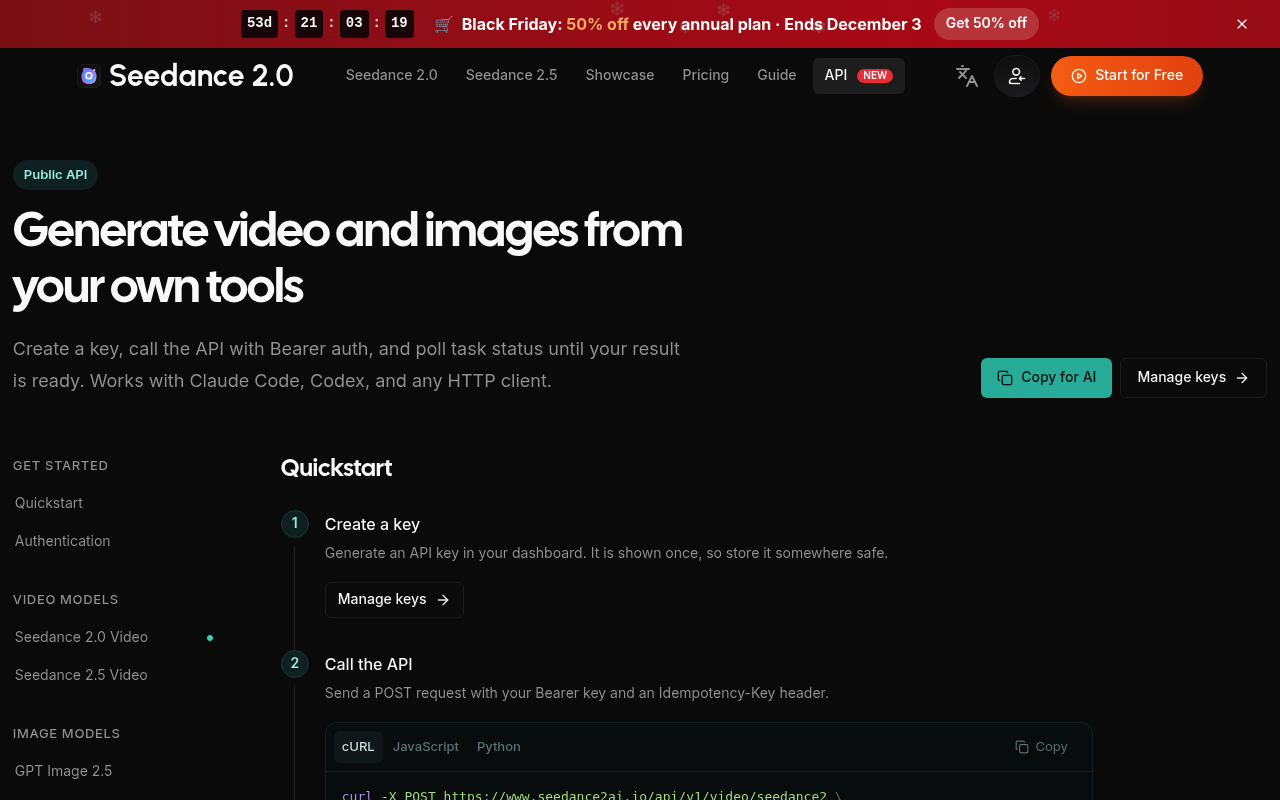Open GPT Image 2.5 in sidebar

64,771
